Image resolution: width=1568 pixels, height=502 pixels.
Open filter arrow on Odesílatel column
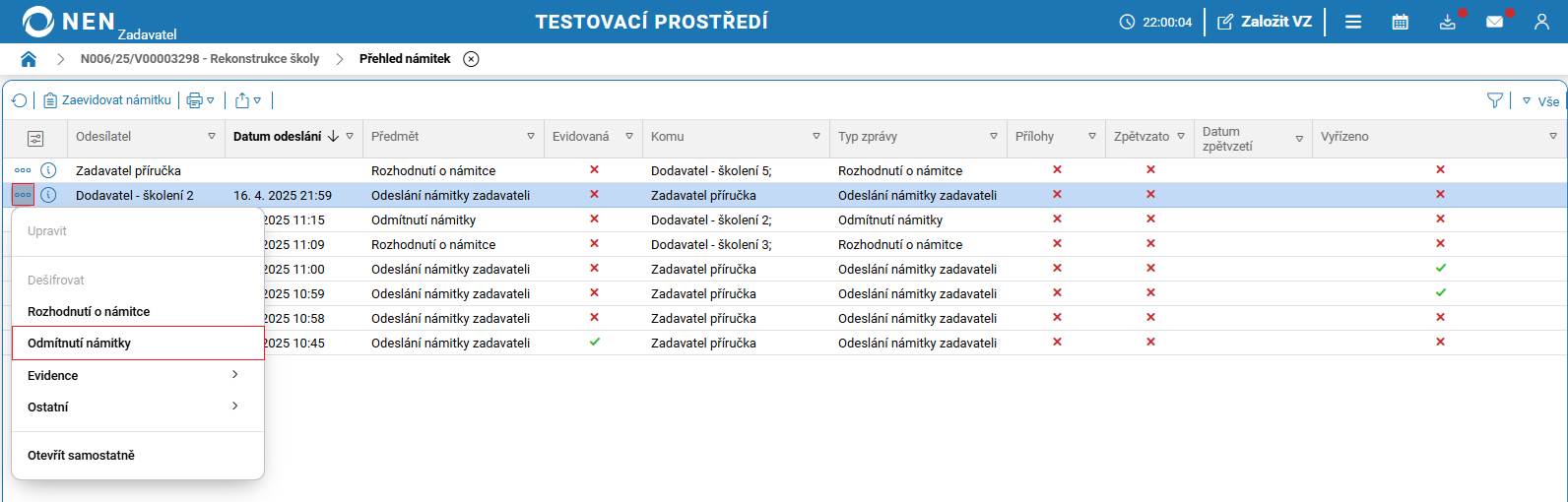211,137
